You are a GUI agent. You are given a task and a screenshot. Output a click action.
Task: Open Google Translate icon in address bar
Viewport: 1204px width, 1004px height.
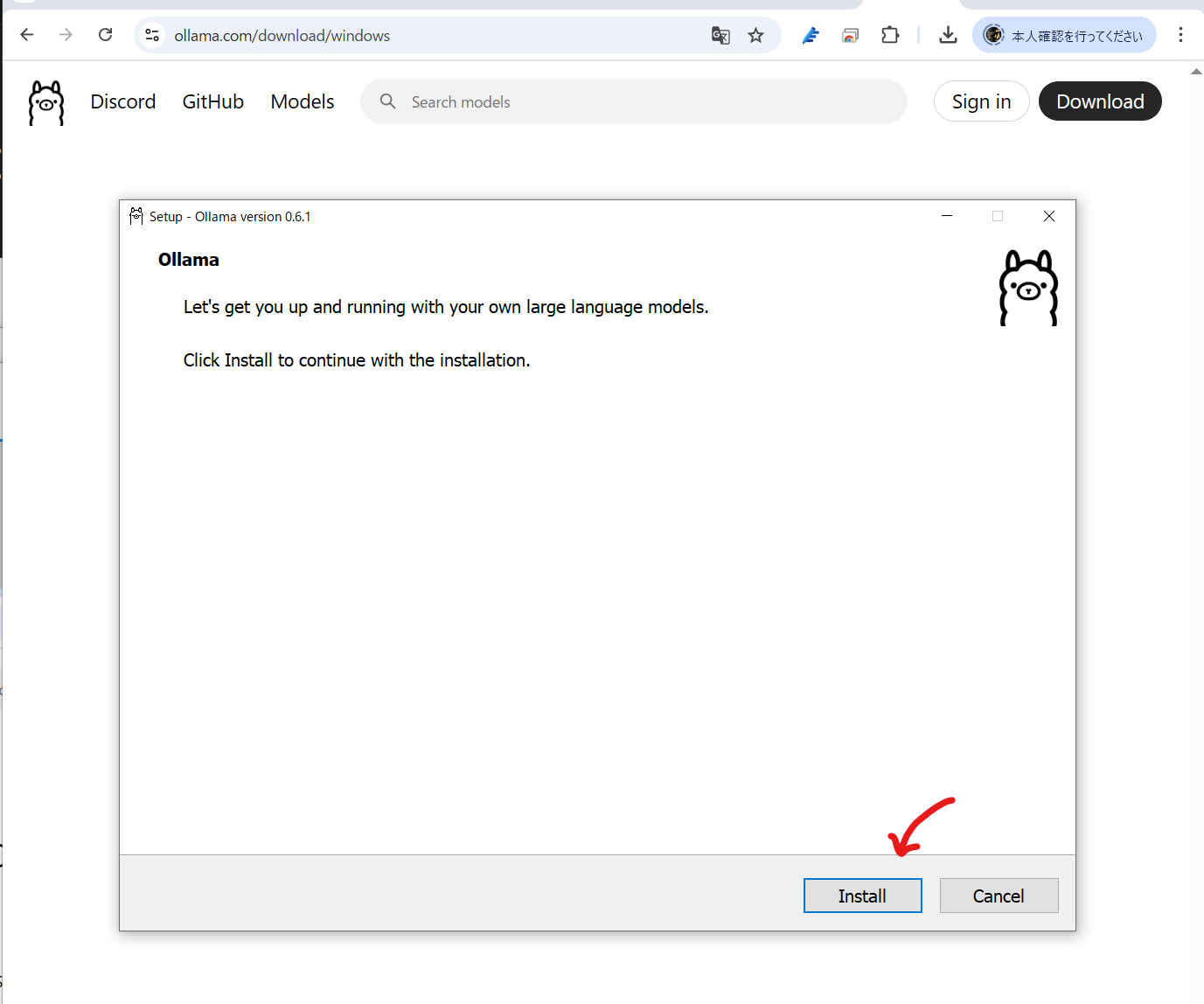point(720,35)
